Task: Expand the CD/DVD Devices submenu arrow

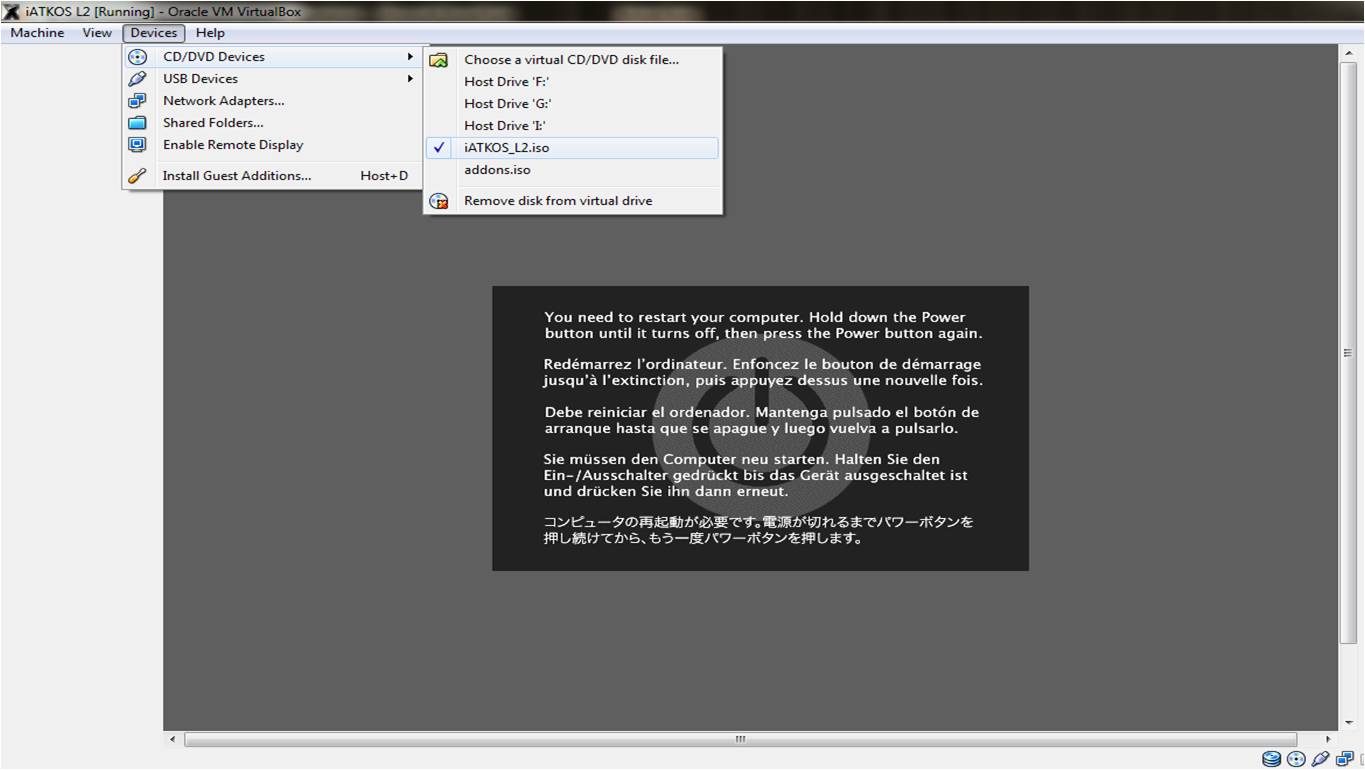Action: coord(410,57)
